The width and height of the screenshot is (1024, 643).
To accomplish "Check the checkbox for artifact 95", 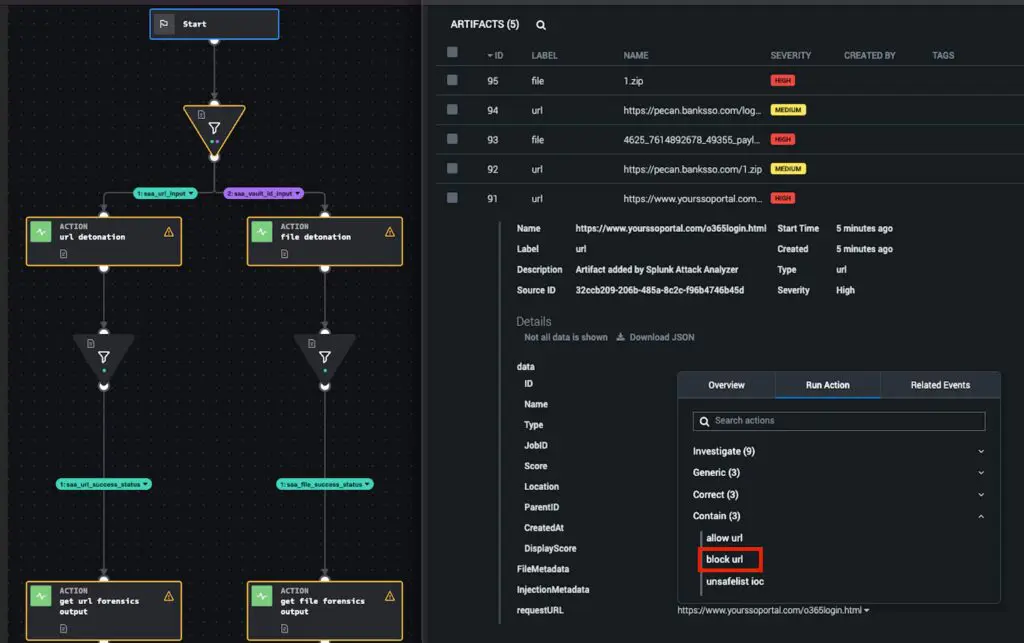I will (x=453, y=80).
